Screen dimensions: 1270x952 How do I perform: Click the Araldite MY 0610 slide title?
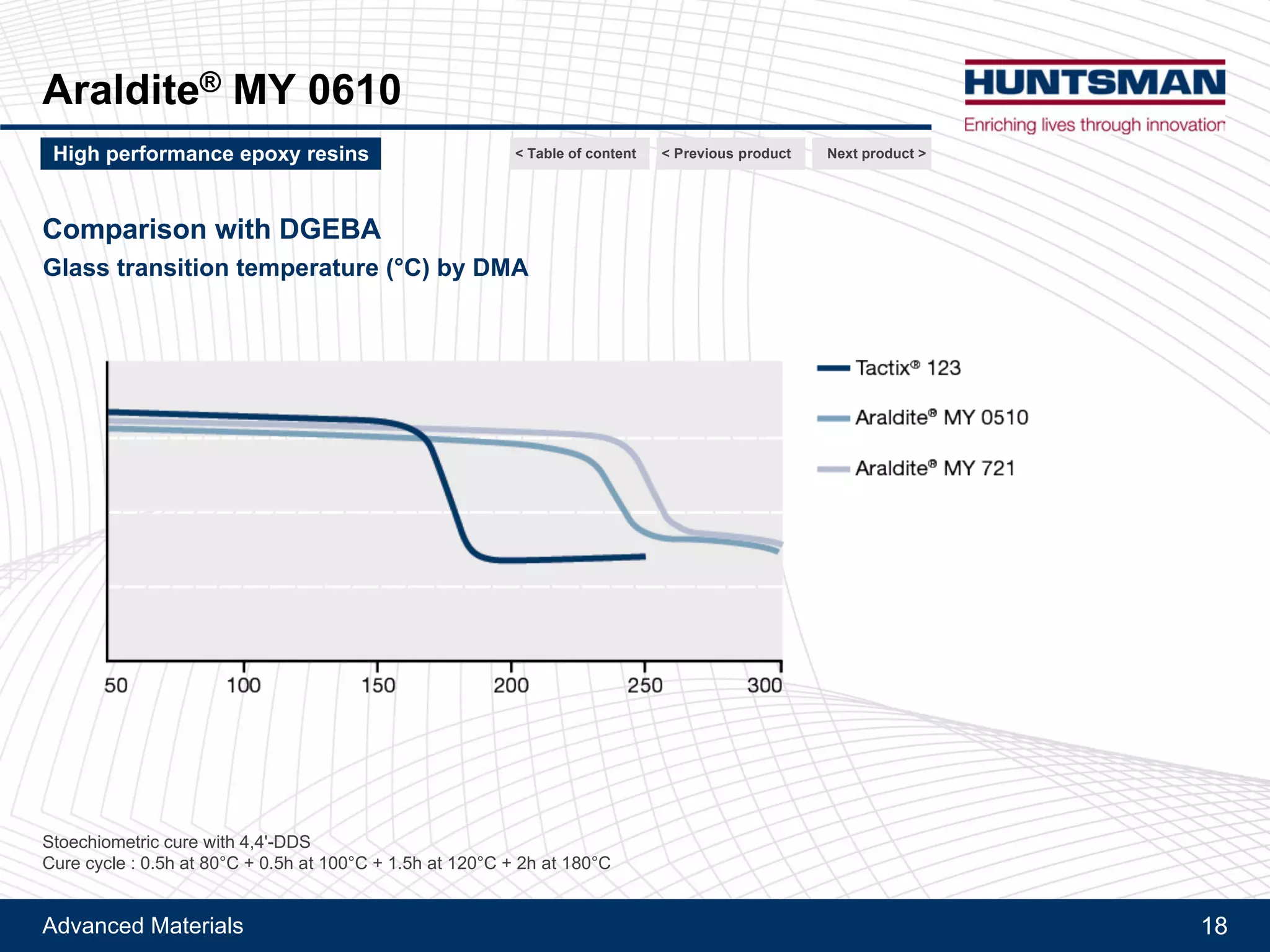221,90
